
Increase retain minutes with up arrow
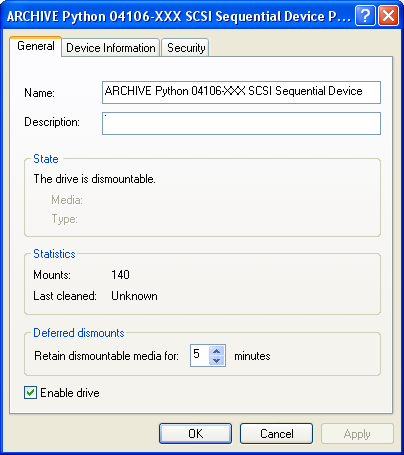point(217,351)
